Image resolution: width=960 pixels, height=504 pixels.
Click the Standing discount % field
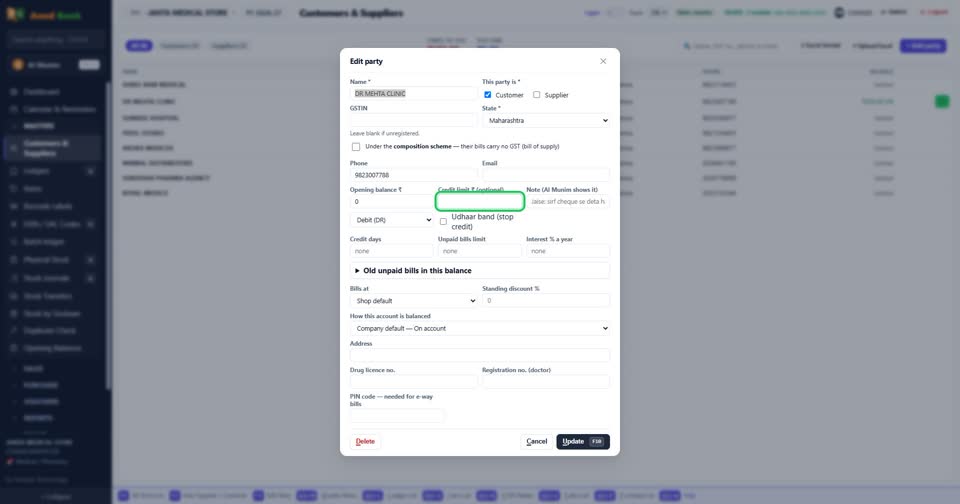[x=546, y=301]
